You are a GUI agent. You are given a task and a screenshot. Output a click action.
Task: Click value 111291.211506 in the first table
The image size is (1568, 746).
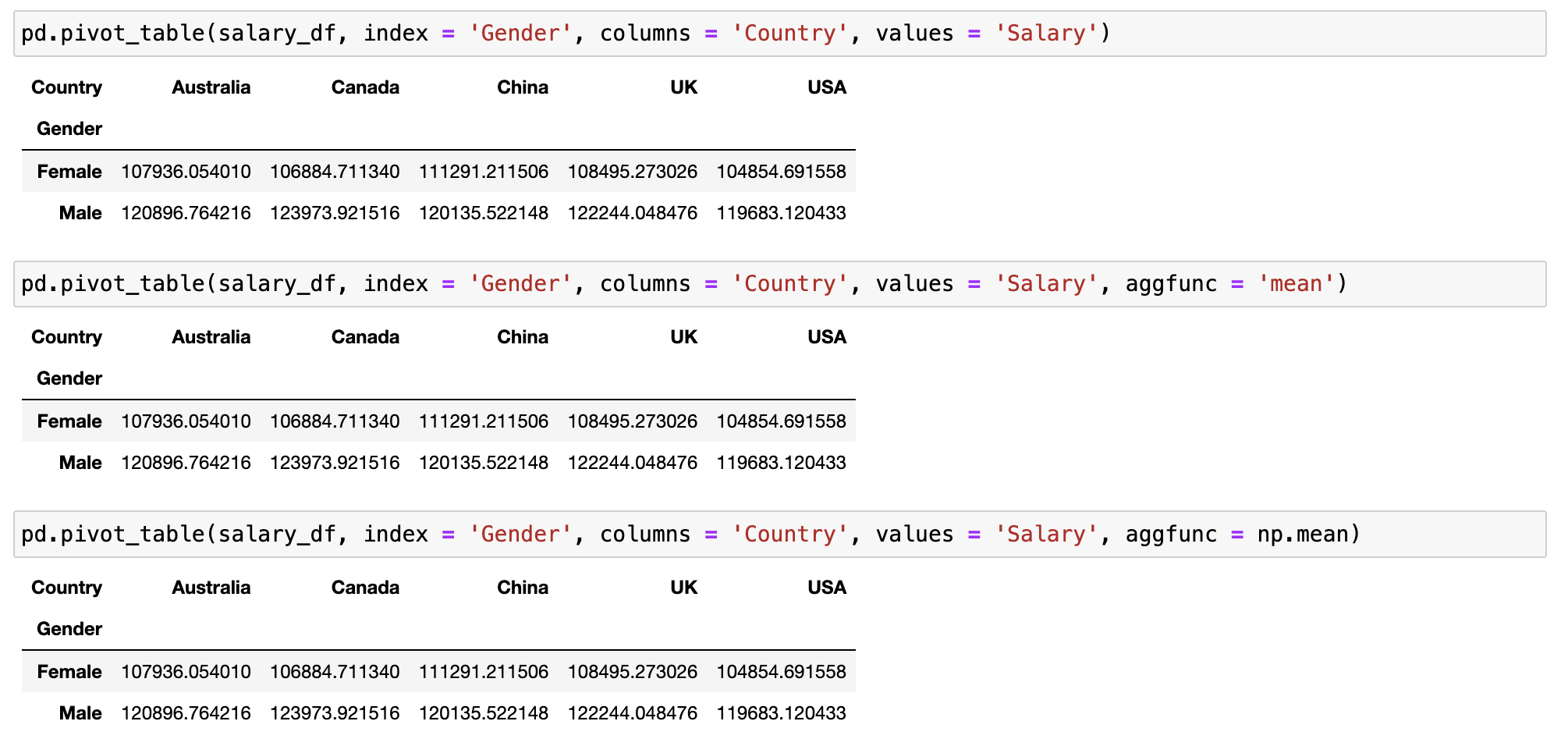click(484, 172)
